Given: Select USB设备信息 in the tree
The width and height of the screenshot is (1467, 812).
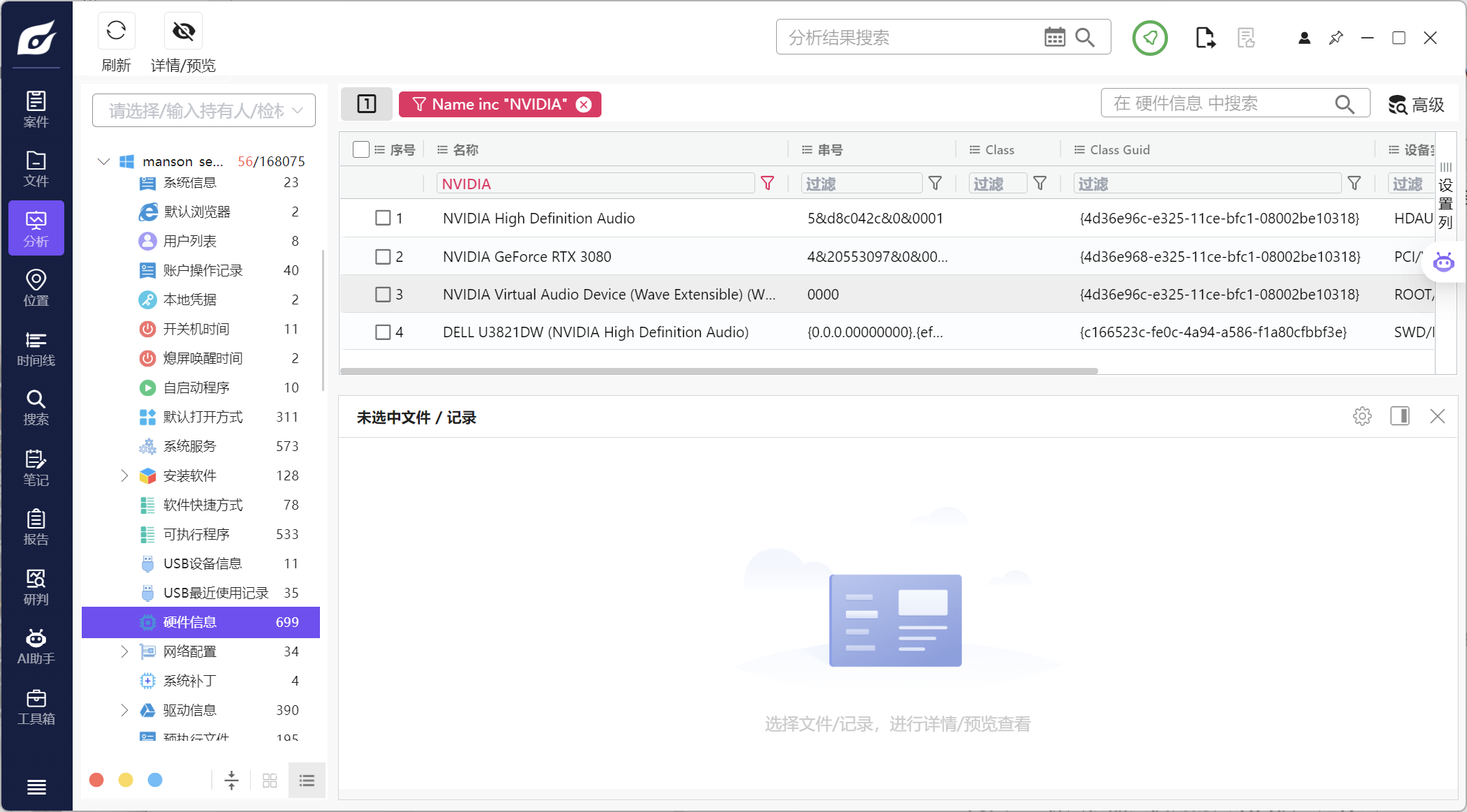Looking at the screenshot, I should (x=202, y=563).
